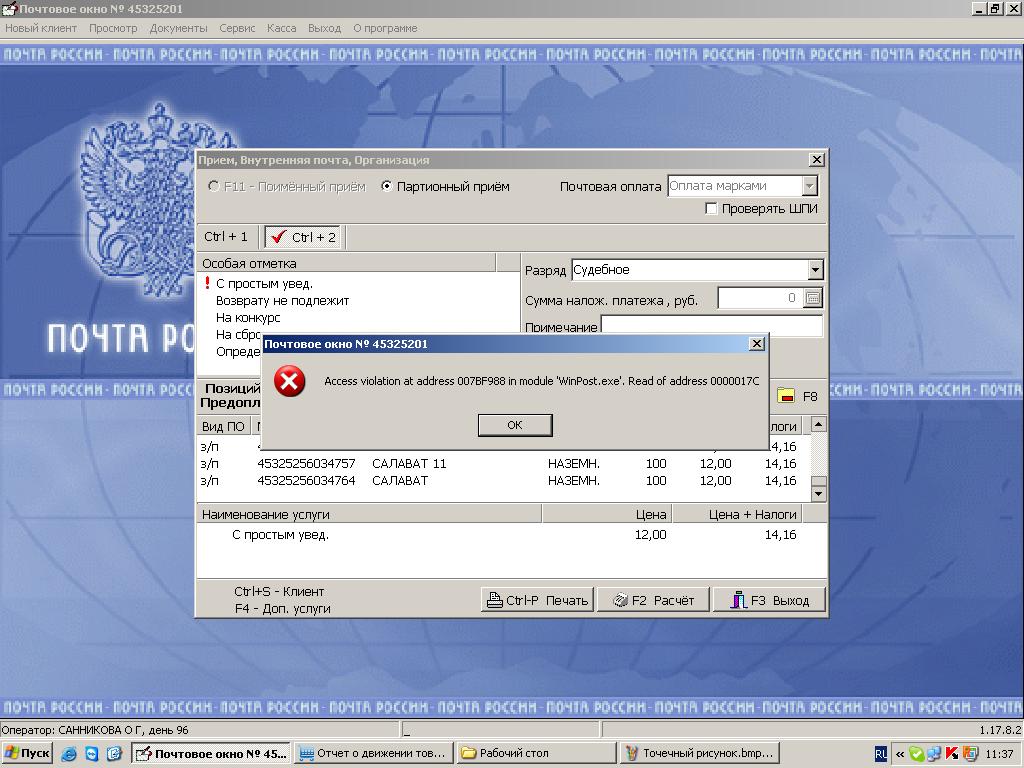Viewport: 1024px width, 768px height.
Task: Switch to Отчет о движении тов... taskbar button
Action: pyautogui.click(x=373, y=753)
